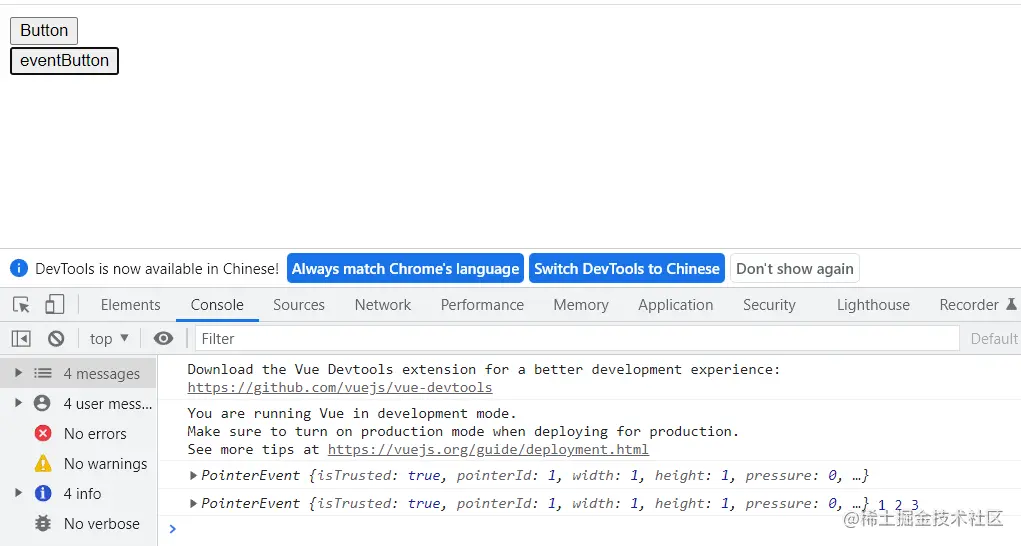Image resolution: width=1021 pixels, height=546 pixels.
Task: Click the yellow warning triangle icon
Action: point(43,463)
